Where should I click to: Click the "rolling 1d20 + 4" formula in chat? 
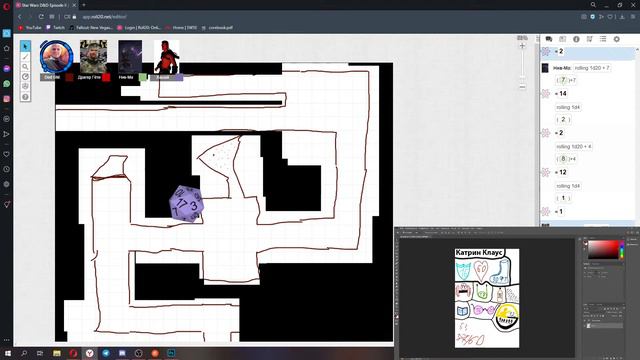573,146
